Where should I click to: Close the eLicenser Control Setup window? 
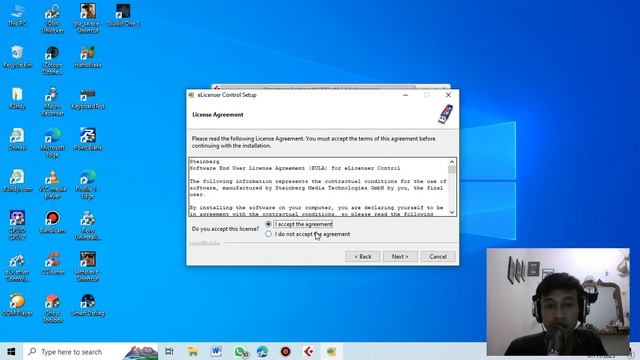coord(448,95)
